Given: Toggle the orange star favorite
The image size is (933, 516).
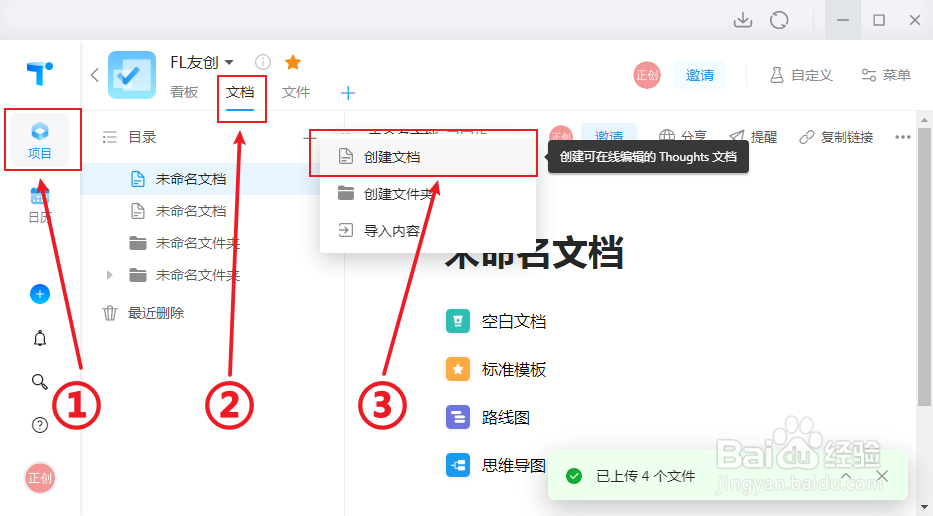Looking at the screenshot, I should (x=293, y=62).
